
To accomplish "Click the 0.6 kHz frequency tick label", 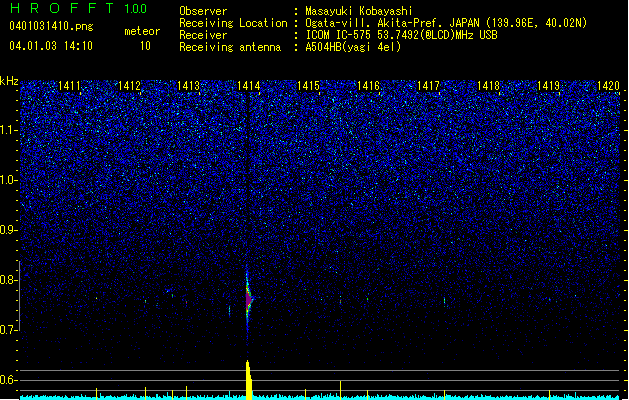I will pos(8,380).
